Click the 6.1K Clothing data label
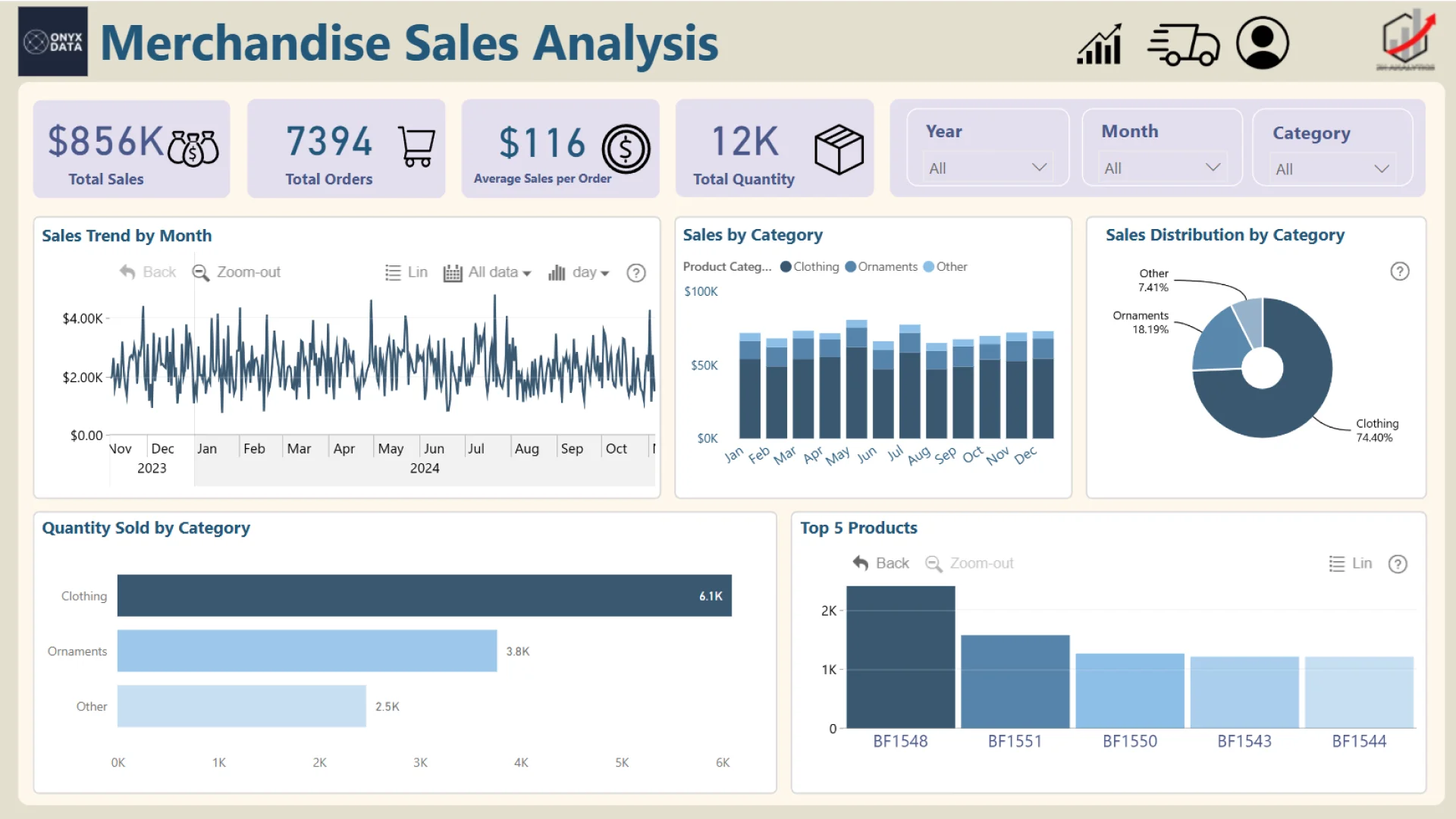Viewport: 1456px width, 819px height. (711, 596)
